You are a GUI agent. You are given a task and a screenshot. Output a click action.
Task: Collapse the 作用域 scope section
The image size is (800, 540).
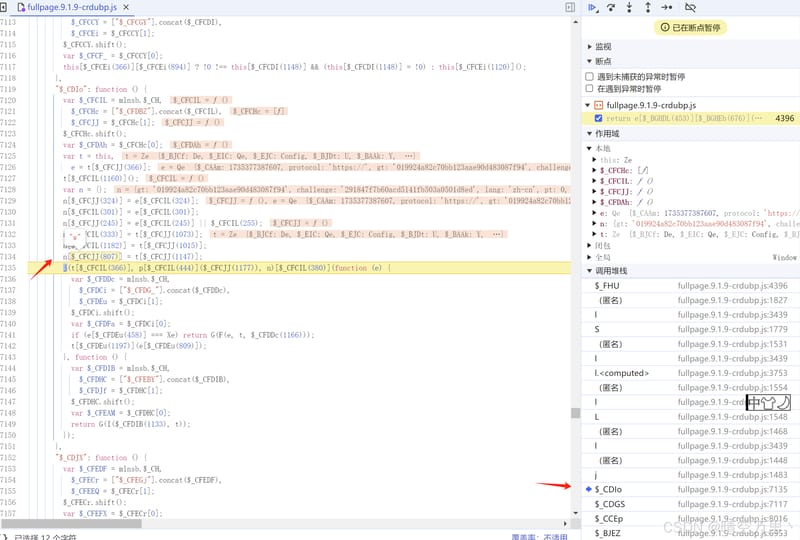pos(590,134)
